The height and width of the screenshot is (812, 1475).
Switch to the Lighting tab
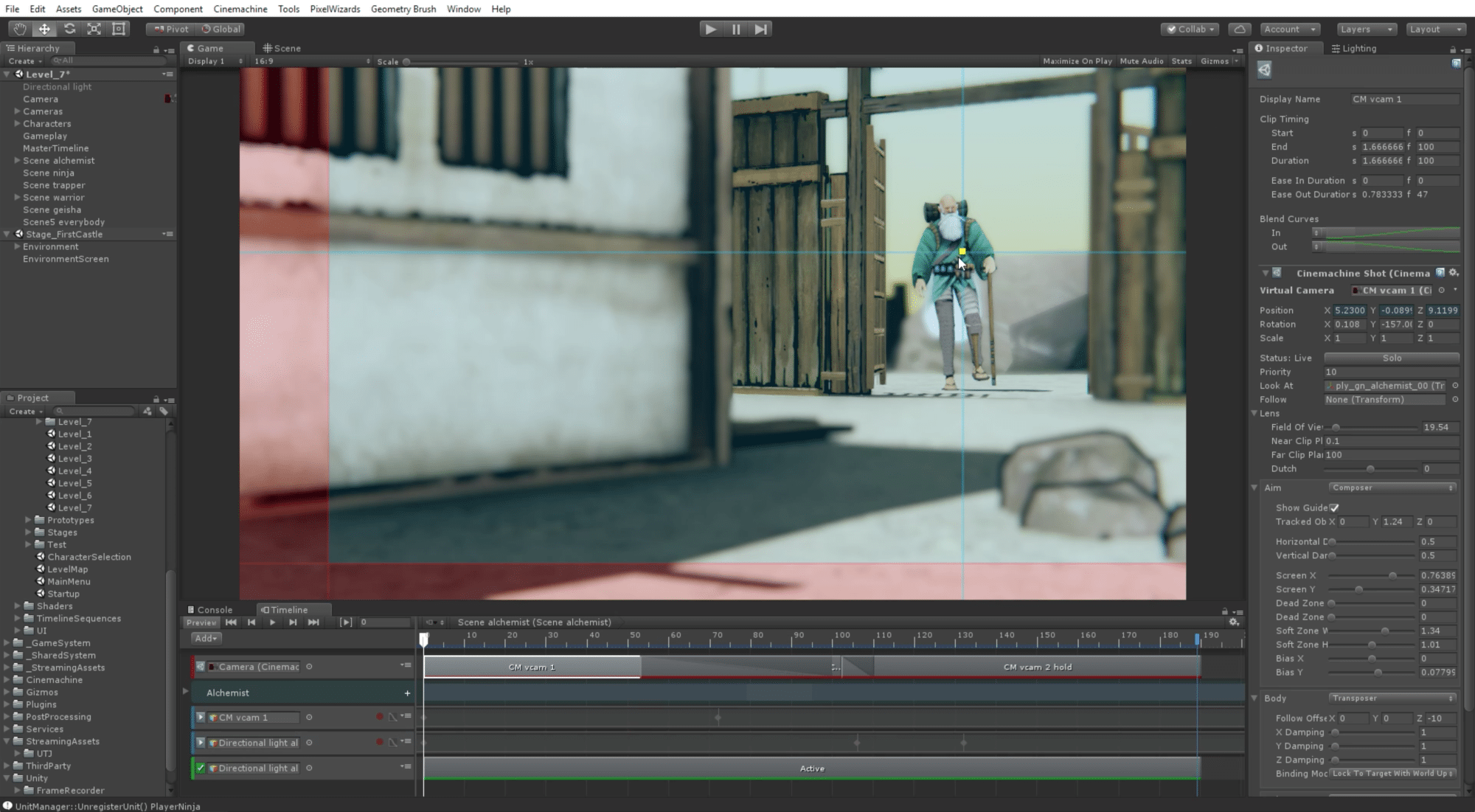click(x=1353, y=49)
